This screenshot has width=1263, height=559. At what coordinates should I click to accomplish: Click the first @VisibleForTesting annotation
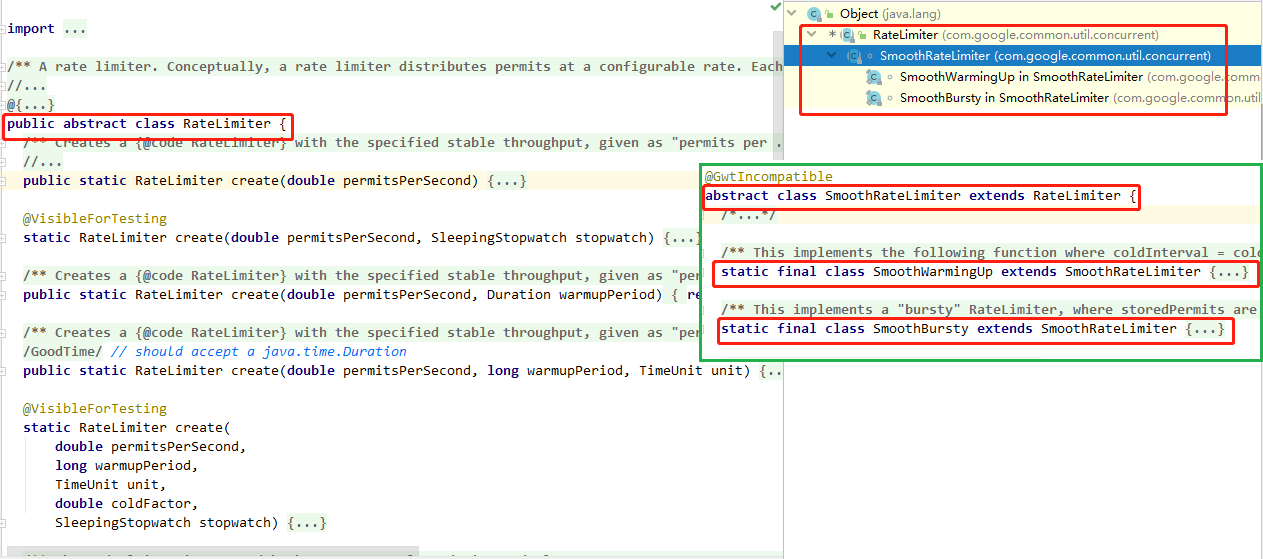coord(95,219)
